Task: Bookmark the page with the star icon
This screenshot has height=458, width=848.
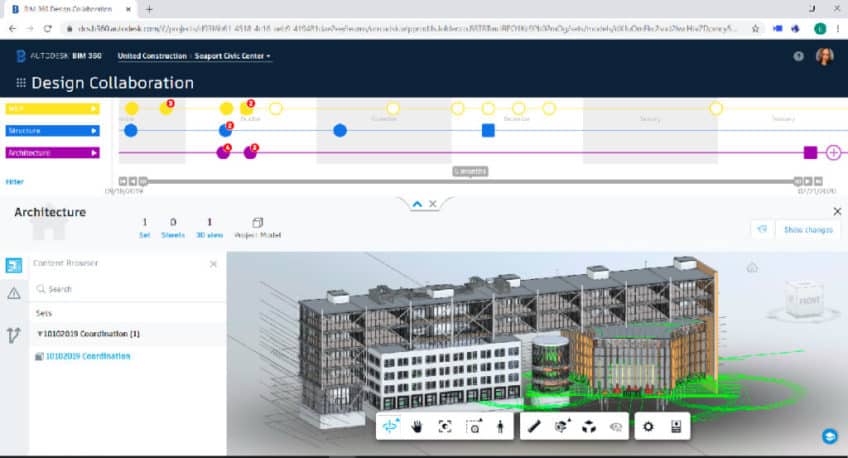Action: click(x=756, y=29)
